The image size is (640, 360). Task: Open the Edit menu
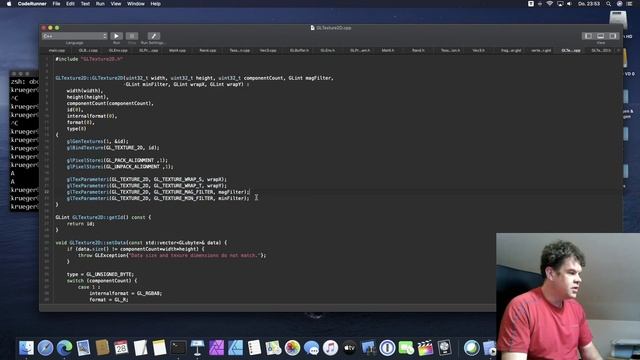pos(70,4)
